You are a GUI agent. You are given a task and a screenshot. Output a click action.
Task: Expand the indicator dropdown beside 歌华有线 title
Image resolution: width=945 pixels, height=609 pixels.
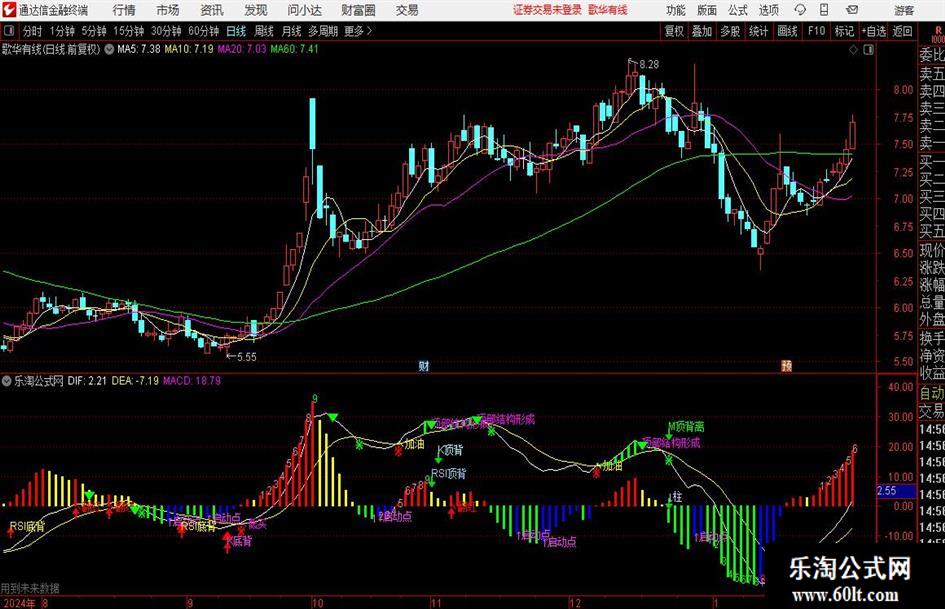109,49
